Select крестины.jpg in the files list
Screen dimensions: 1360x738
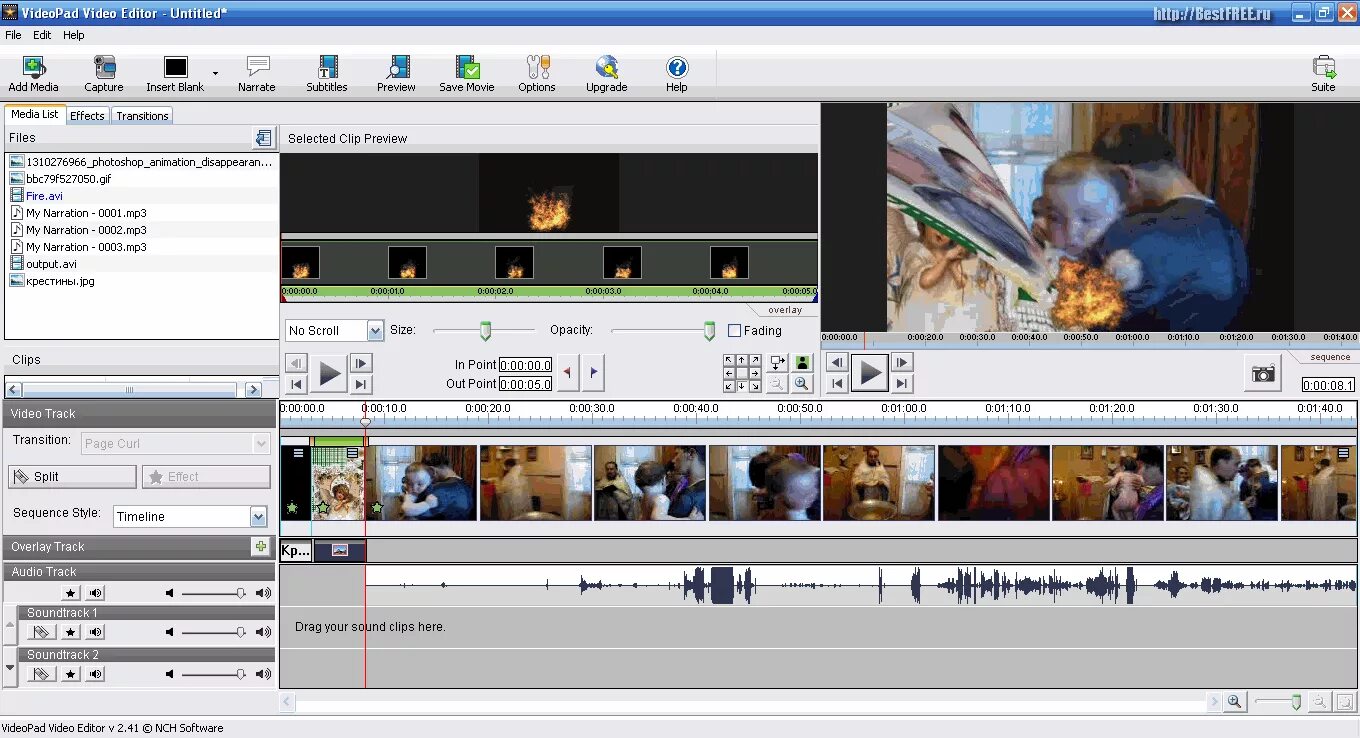(x=60, y=281)
